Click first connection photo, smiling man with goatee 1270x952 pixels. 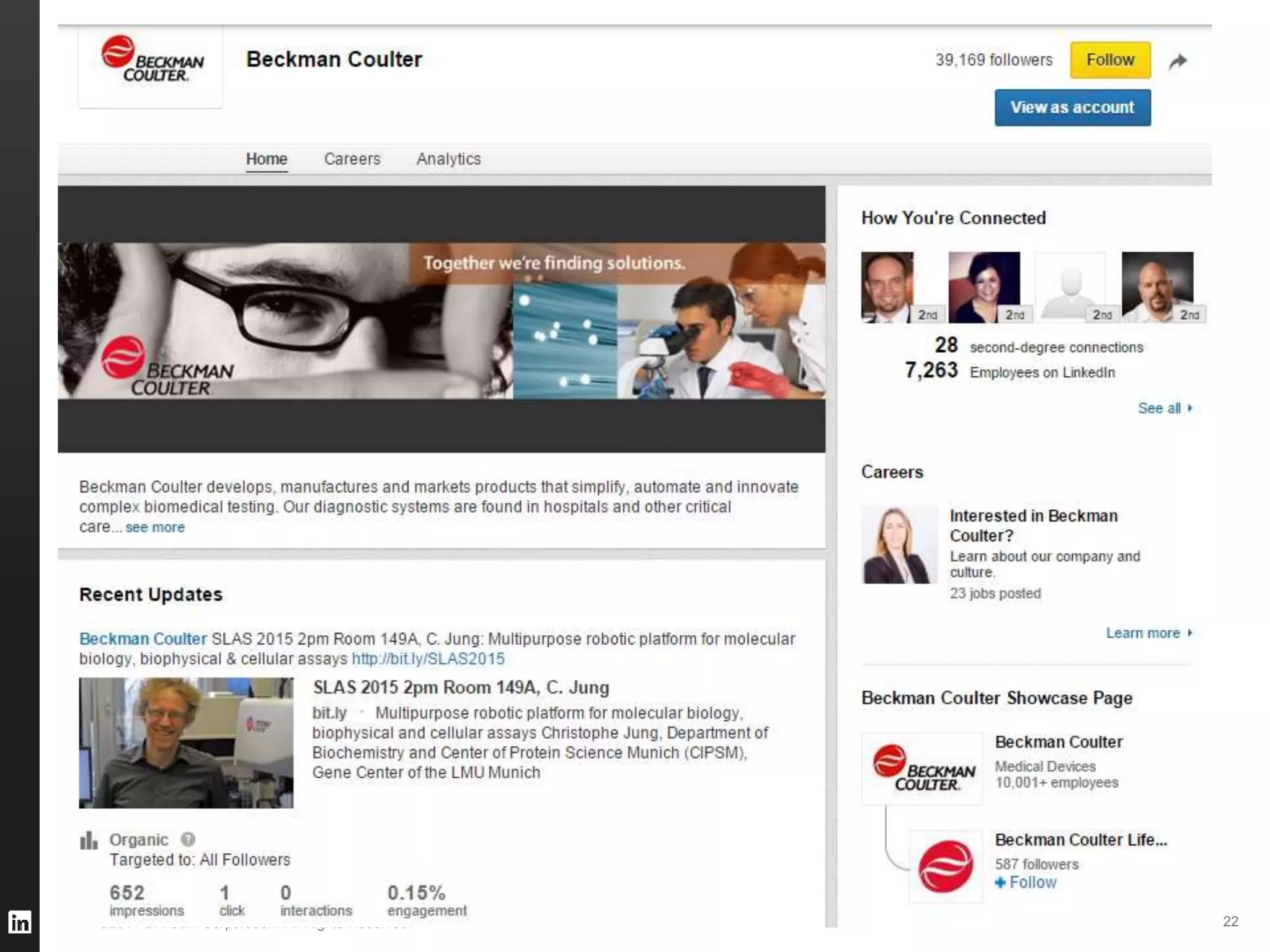tap(887, 287)
